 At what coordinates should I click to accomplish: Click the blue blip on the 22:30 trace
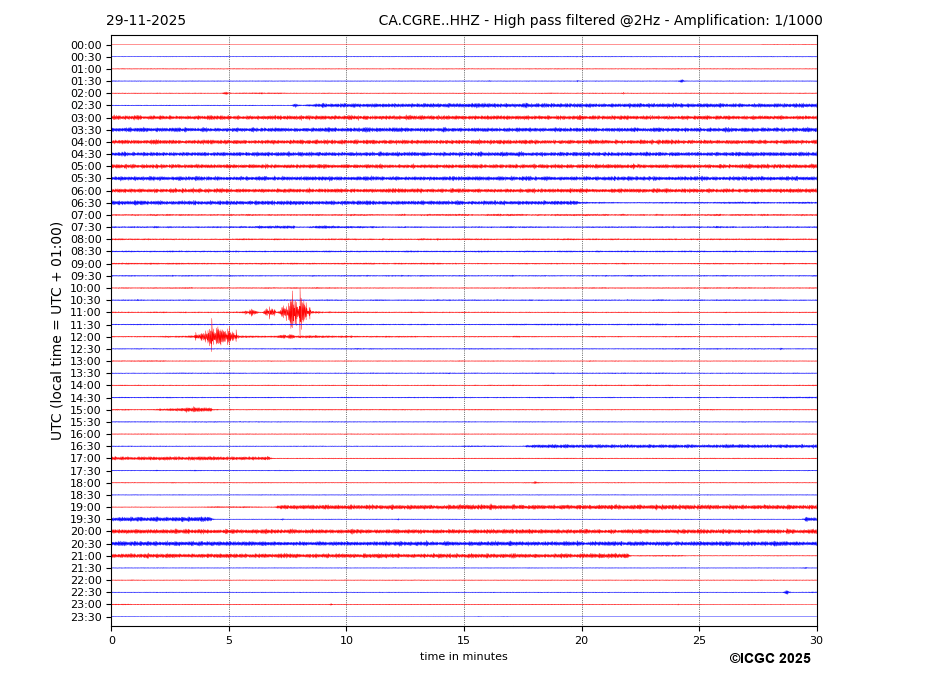(x=786, y=592)
